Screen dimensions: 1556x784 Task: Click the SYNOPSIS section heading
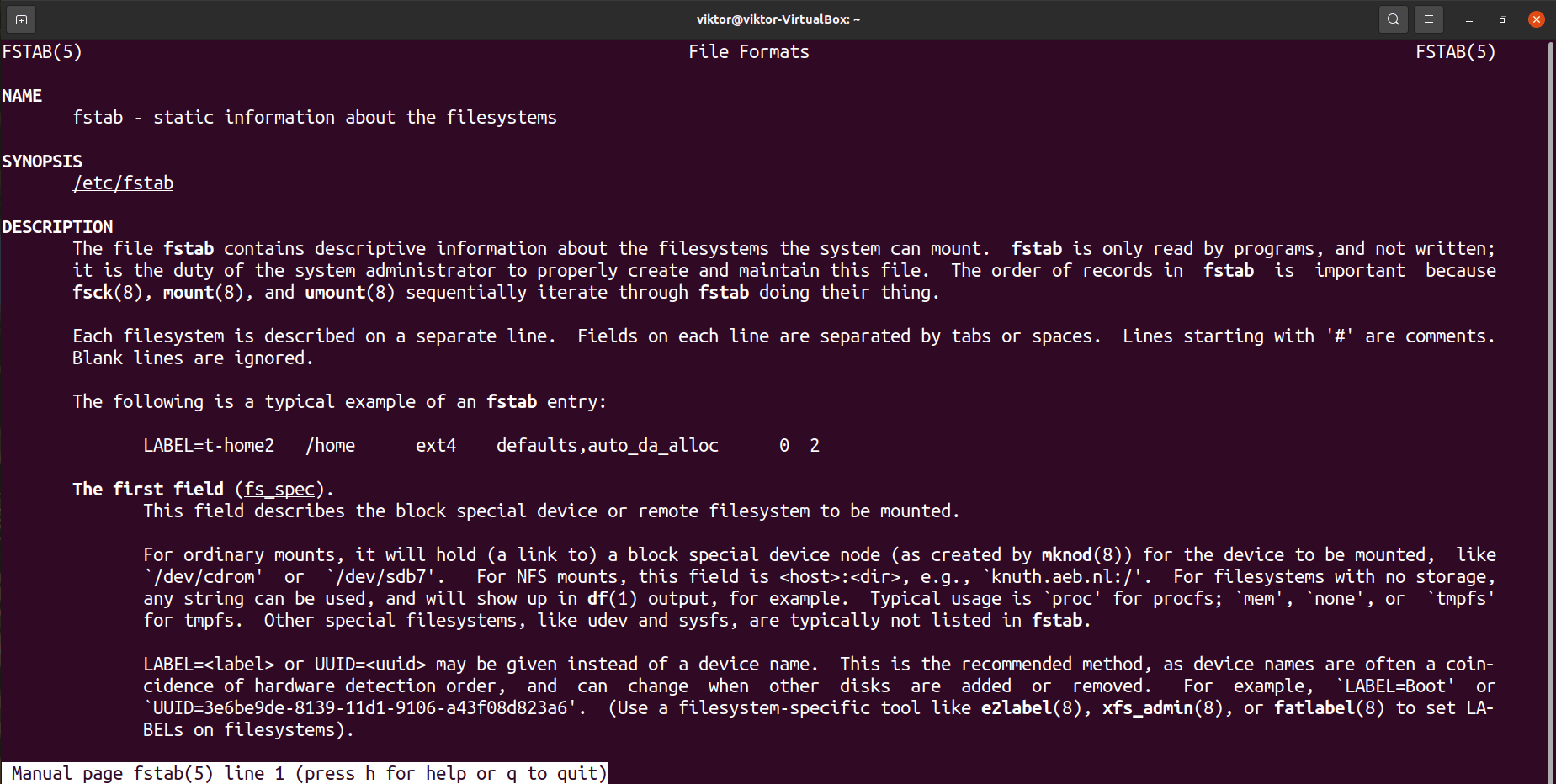click(x=42, y=161)
